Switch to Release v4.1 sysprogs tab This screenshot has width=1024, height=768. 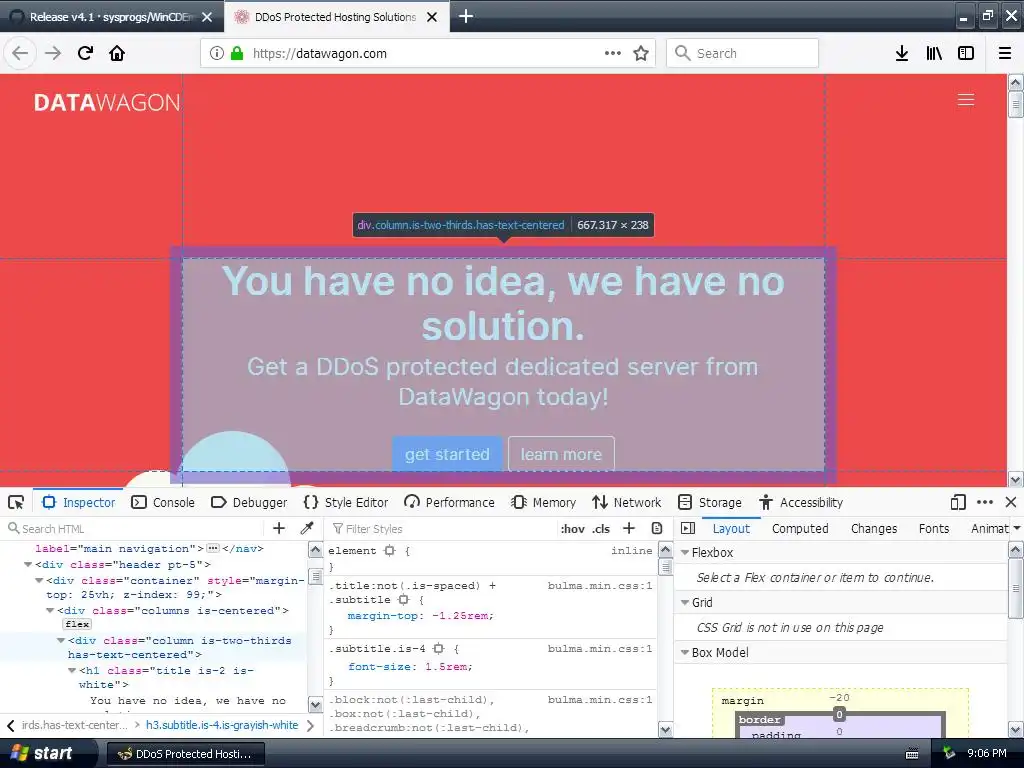111,17
